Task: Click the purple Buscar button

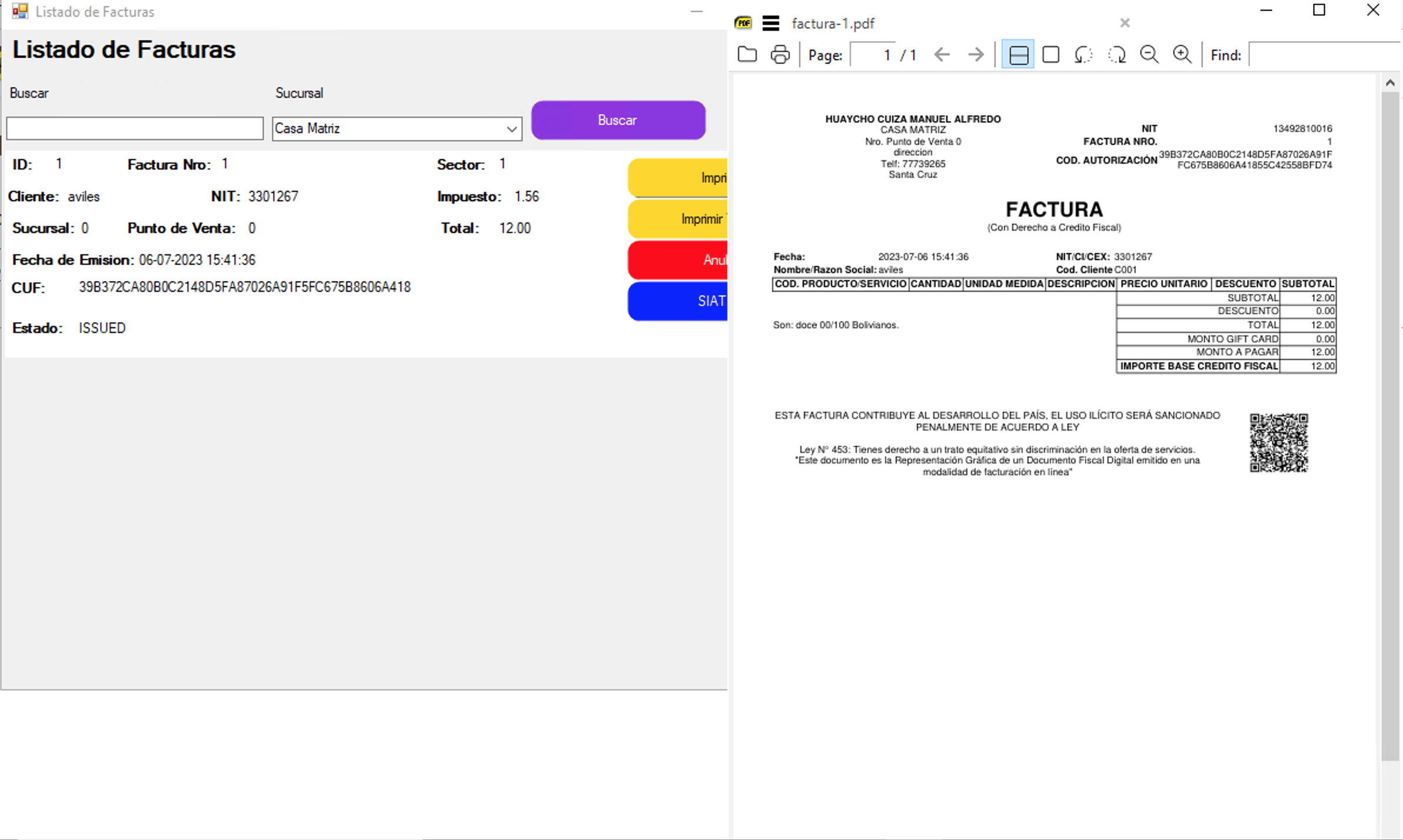Action: pos(618,120)
